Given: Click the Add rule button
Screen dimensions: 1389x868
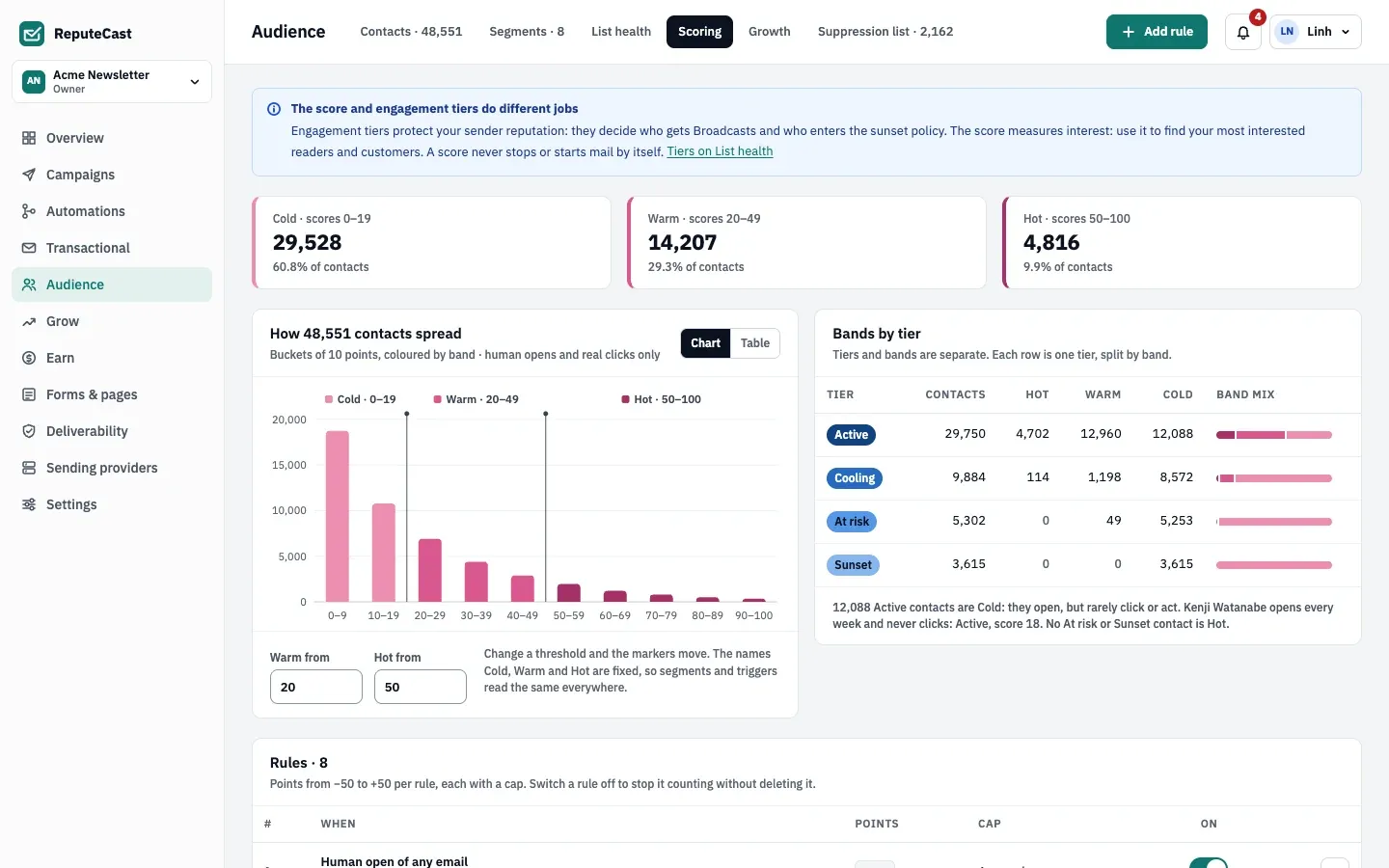Looking at the screenshot, I should pyautogui.click(x=1157, y=32).
